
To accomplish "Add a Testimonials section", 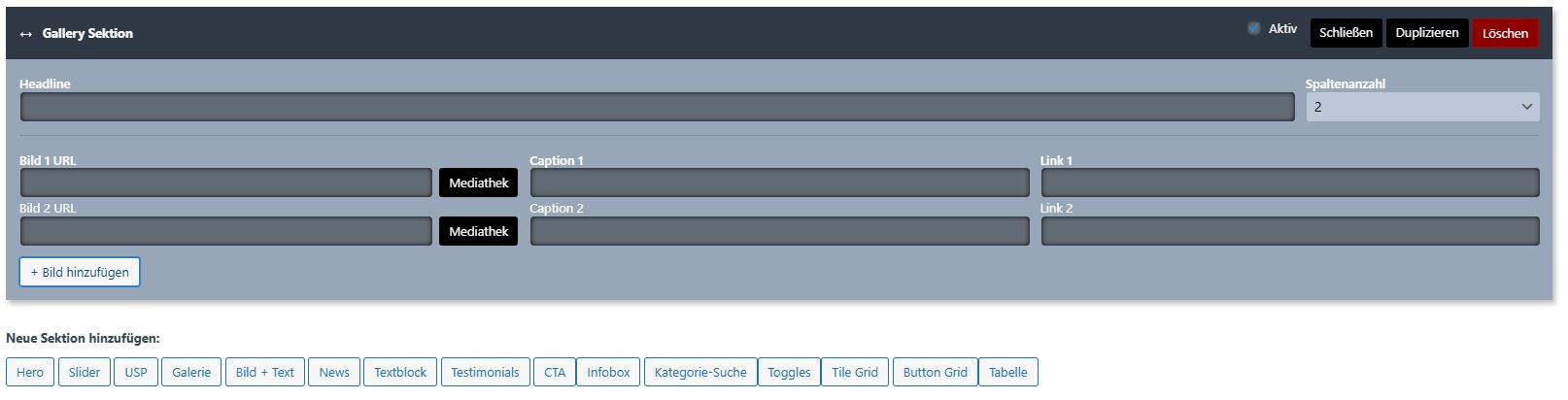I will click(485, 373).
